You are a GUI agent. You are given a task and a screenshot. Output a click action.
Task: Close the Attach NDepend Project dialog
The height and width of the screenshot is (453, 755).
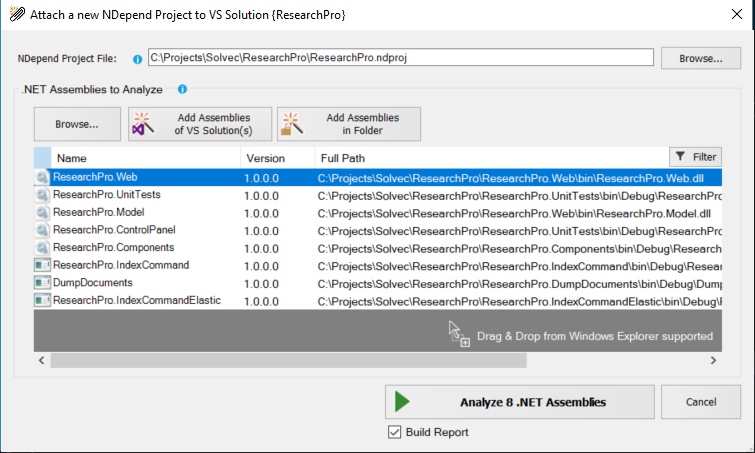(x=737, y=14)
